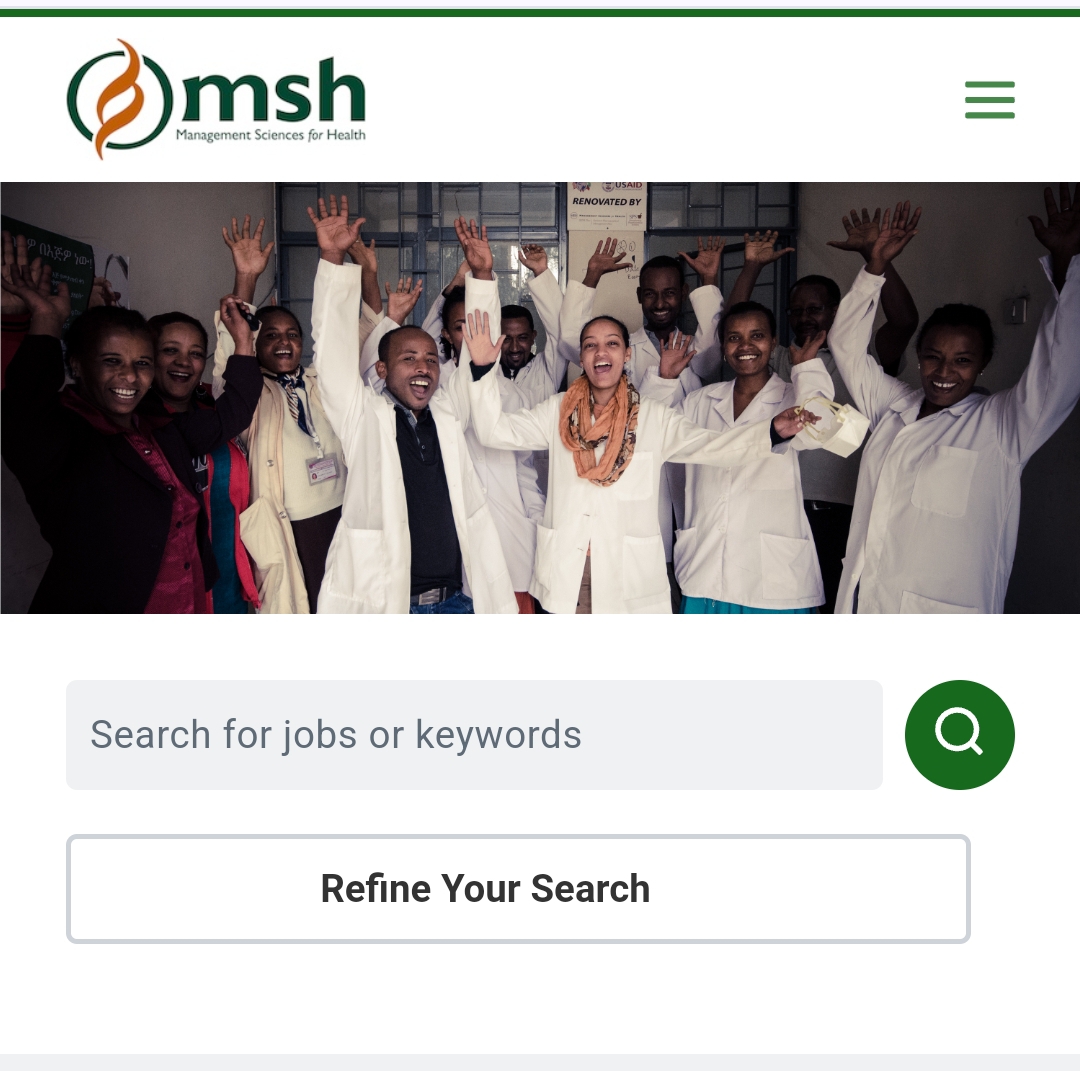
Task: Click the white magnifier glyph in green circle
Action: pos(959,733)
